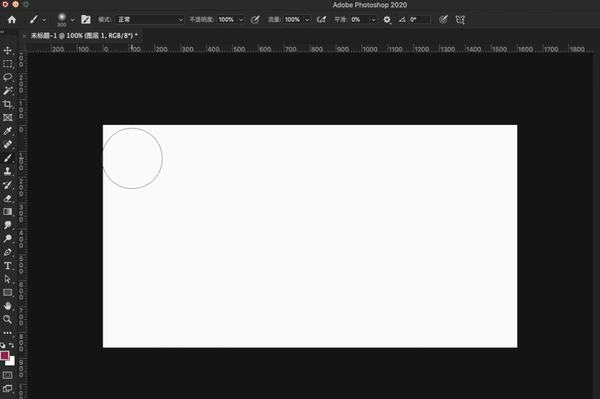Image resolution: width=600 pixels, height=399 pixels.
Task: Click the Home button in options bar
Action: click(12, 20)
